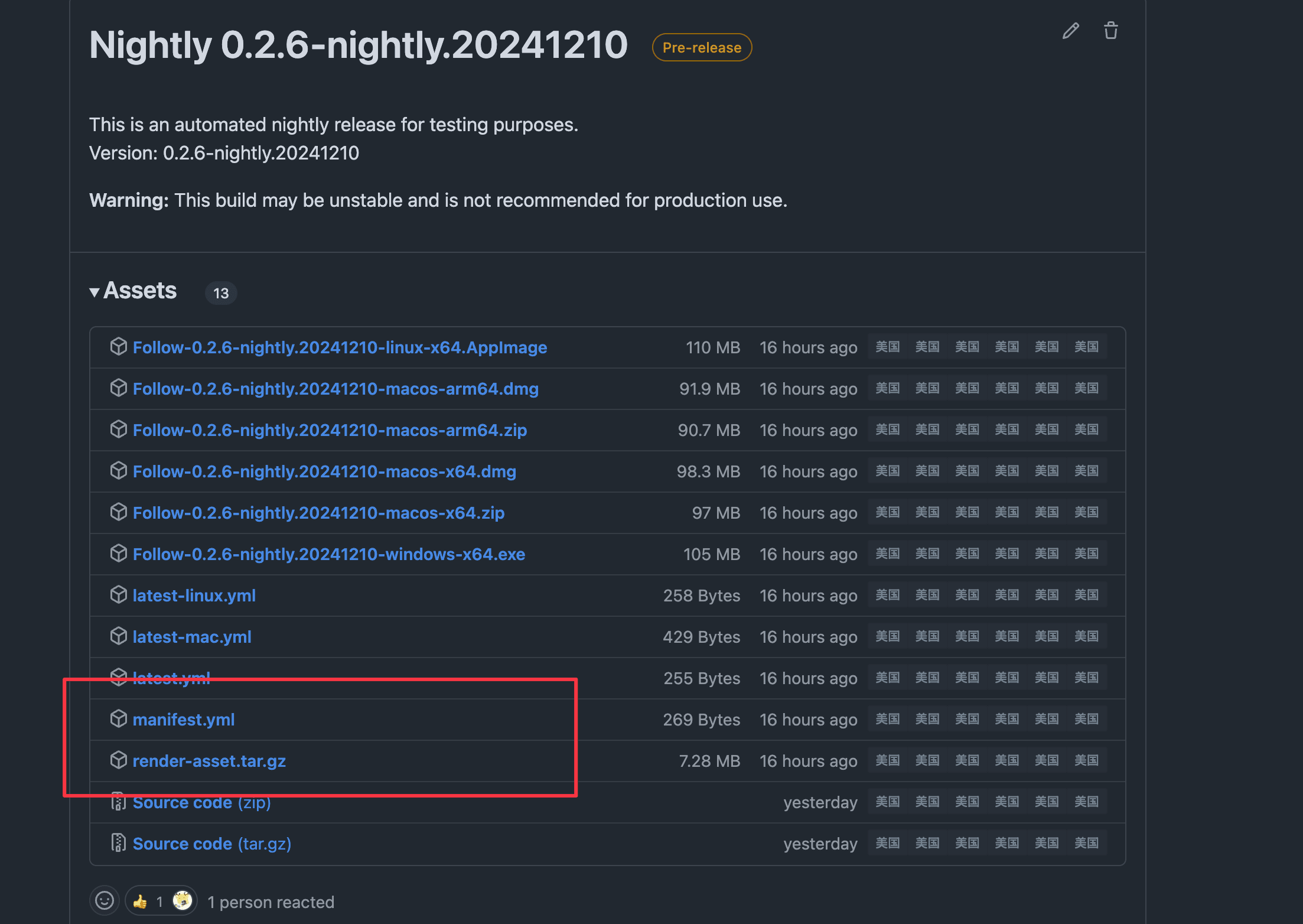
Task: Click the zip file icon beside Source code (tar.gz)
Action: pos(119,842)
